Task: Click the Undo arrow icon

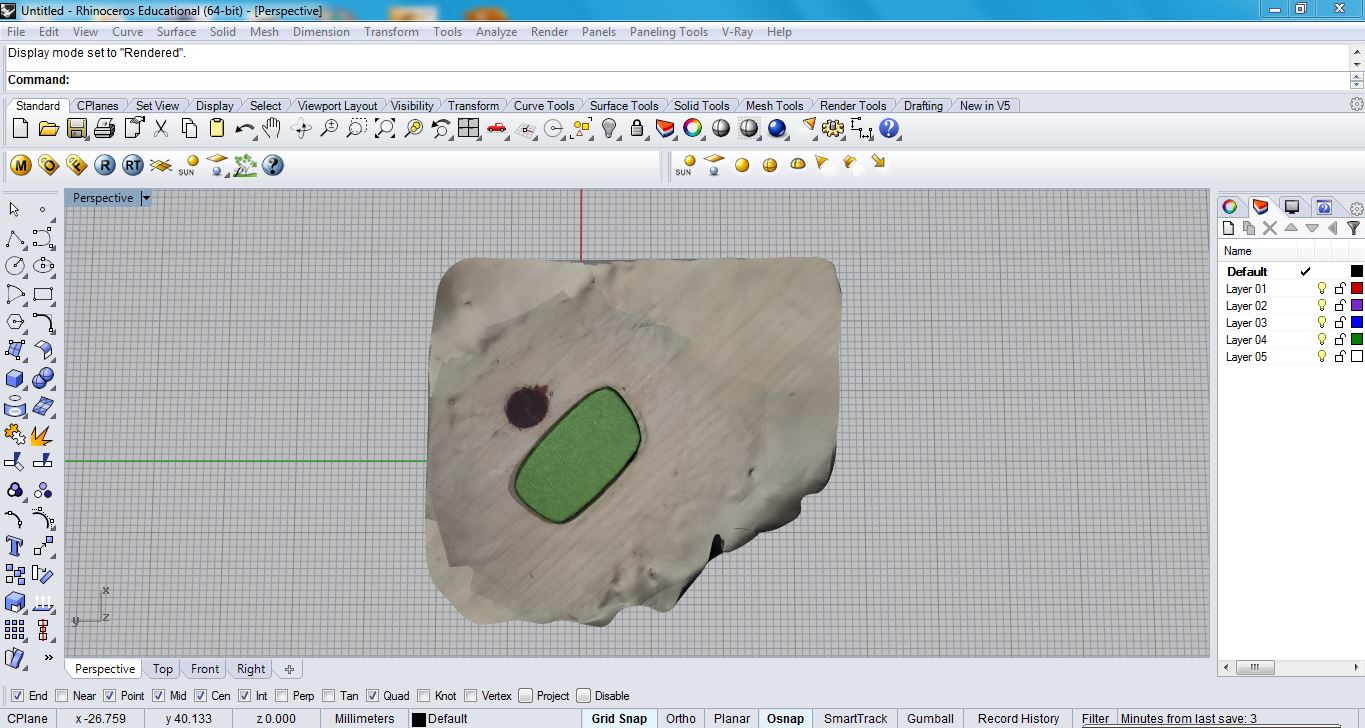Action: [244, 129]
